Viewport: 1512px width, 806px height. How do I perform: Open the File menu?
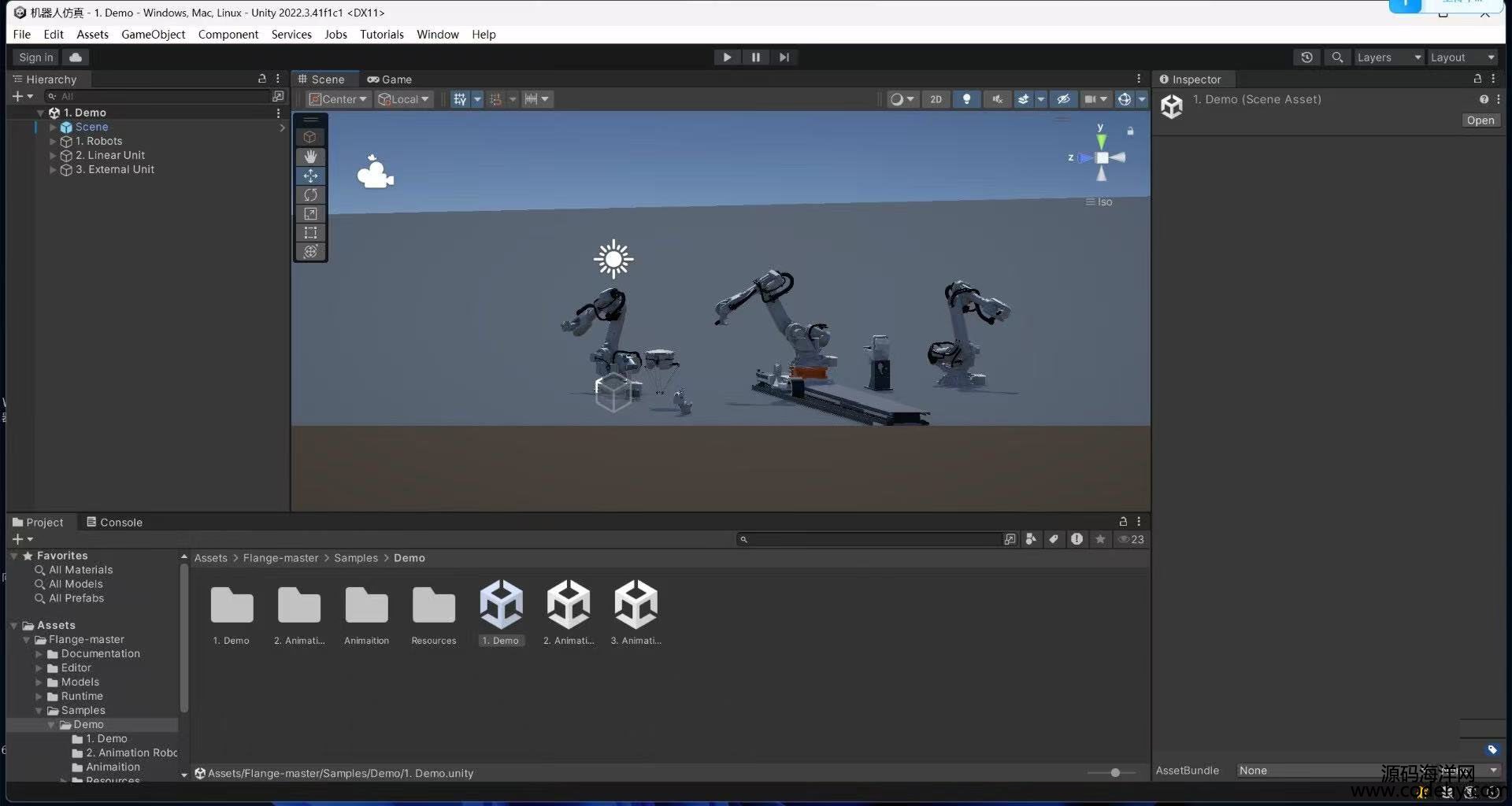coord(22,34)
